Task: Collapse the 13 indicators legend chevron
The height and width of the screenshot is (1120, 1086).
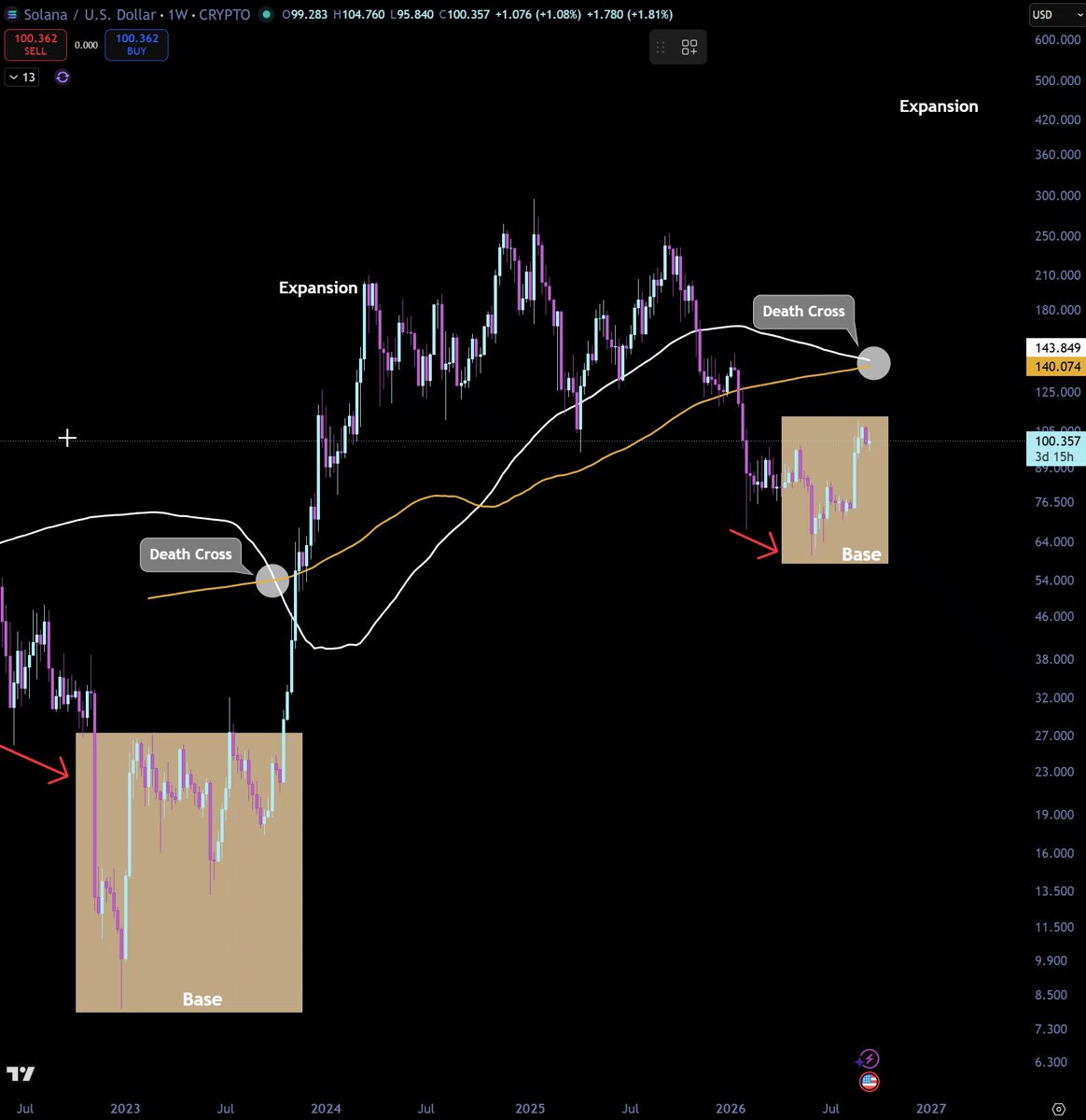Action: (14, 77)
